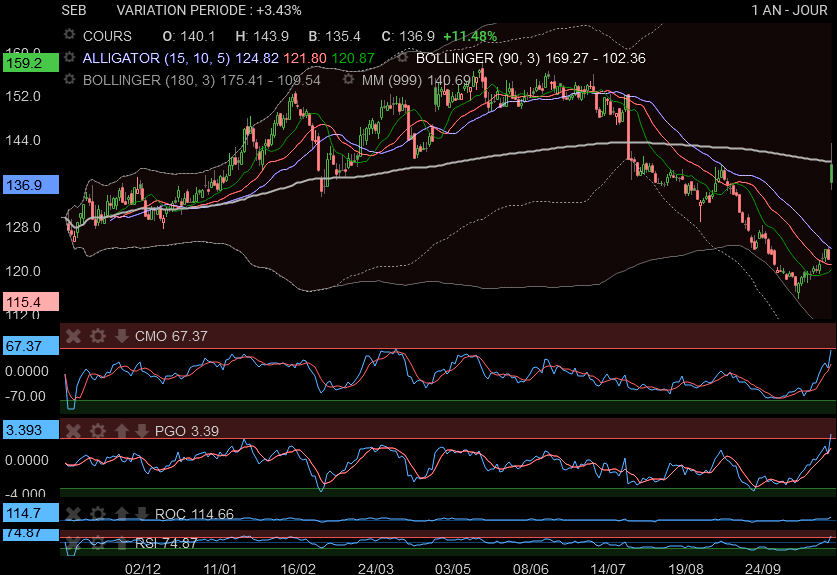The height and width of the screenshot is (575, 837).
Task: Click the closing price C: 136.9
Action: [x=408, y=36]
